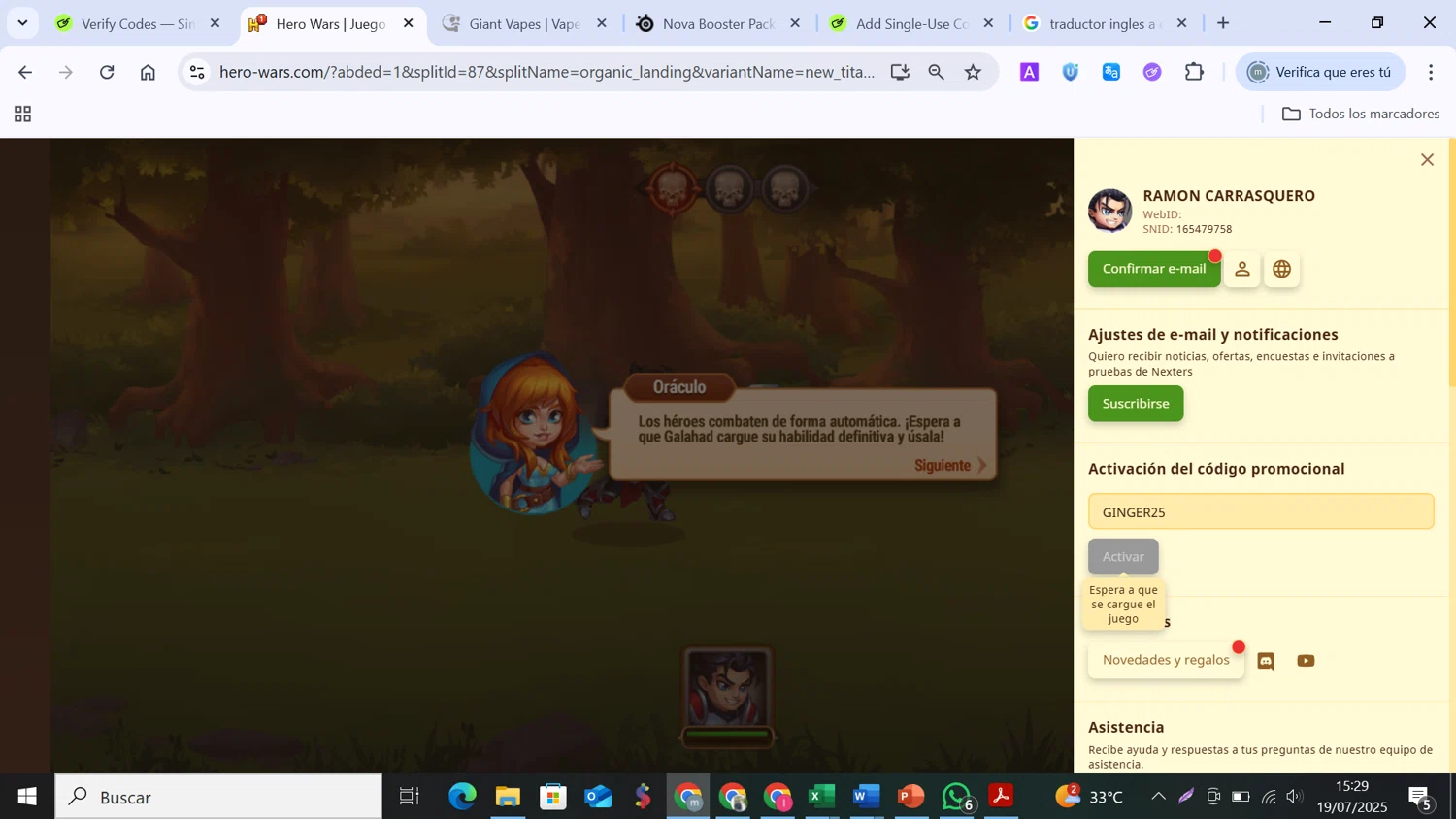Close the Giant Vapes tab
This screenshot has height=819, width=1456.
tap(602, 23)
